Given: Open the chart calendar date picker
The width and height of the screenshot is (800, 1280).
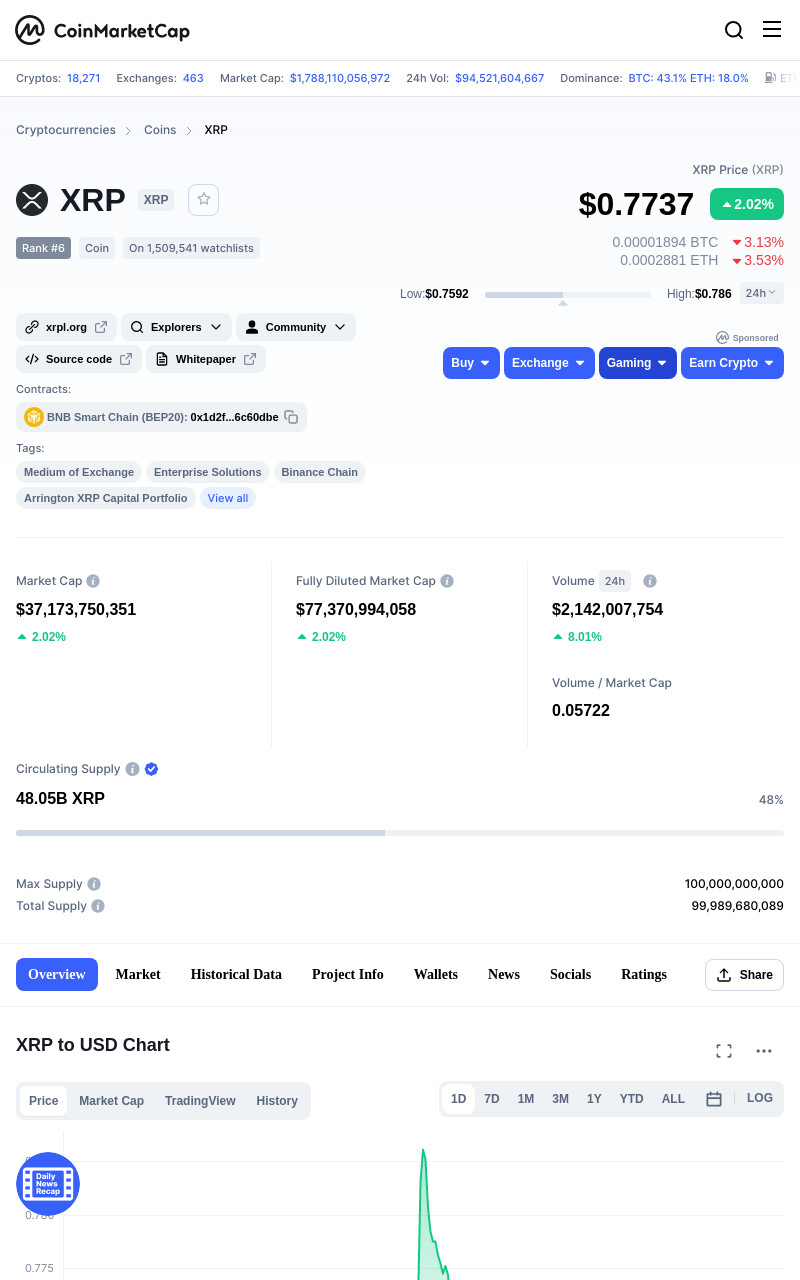Looking at the screenshot, I should point(714,1099).
